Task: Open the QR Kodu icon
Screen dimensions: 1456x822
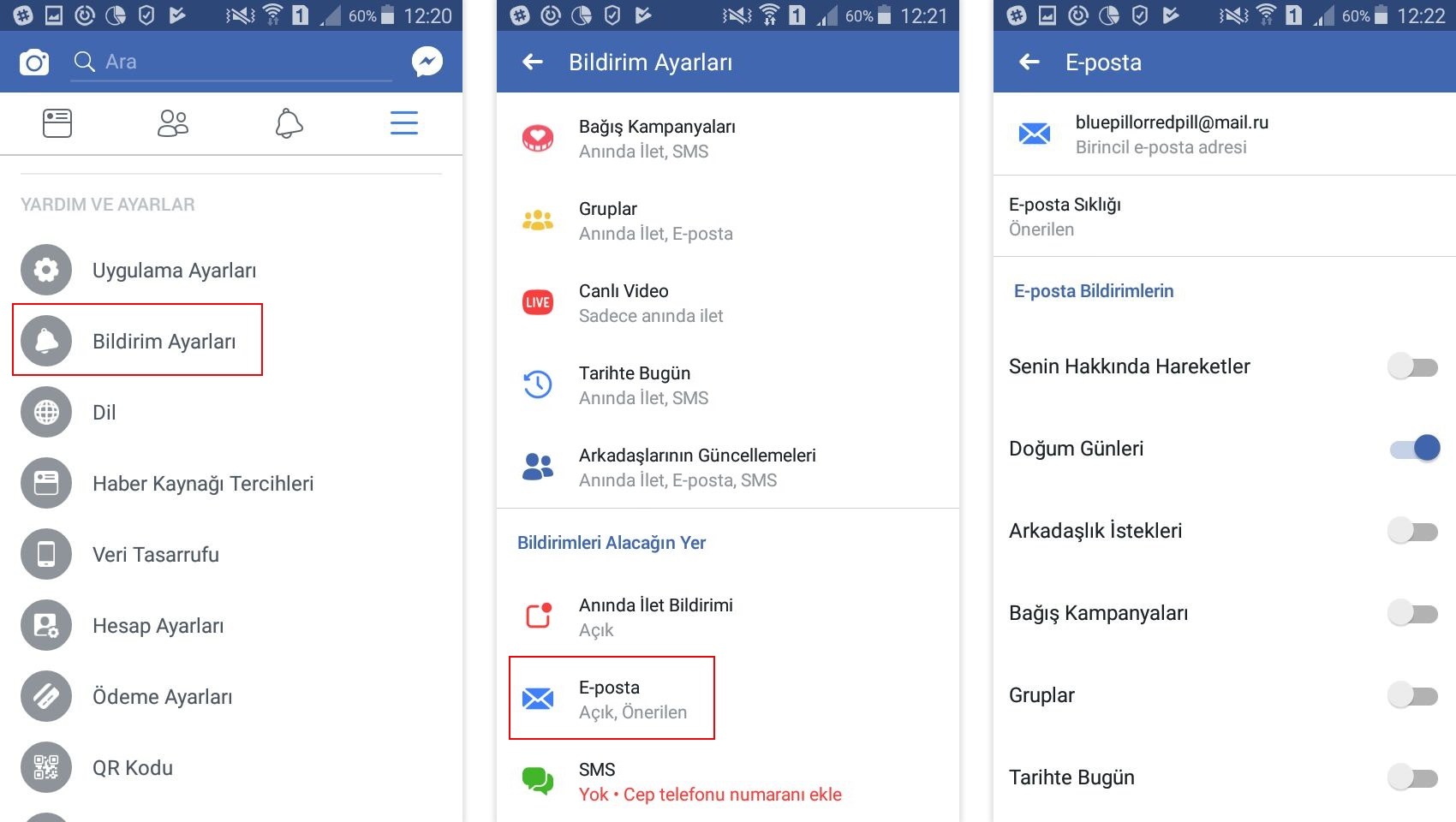Action: tap(46, 767)
